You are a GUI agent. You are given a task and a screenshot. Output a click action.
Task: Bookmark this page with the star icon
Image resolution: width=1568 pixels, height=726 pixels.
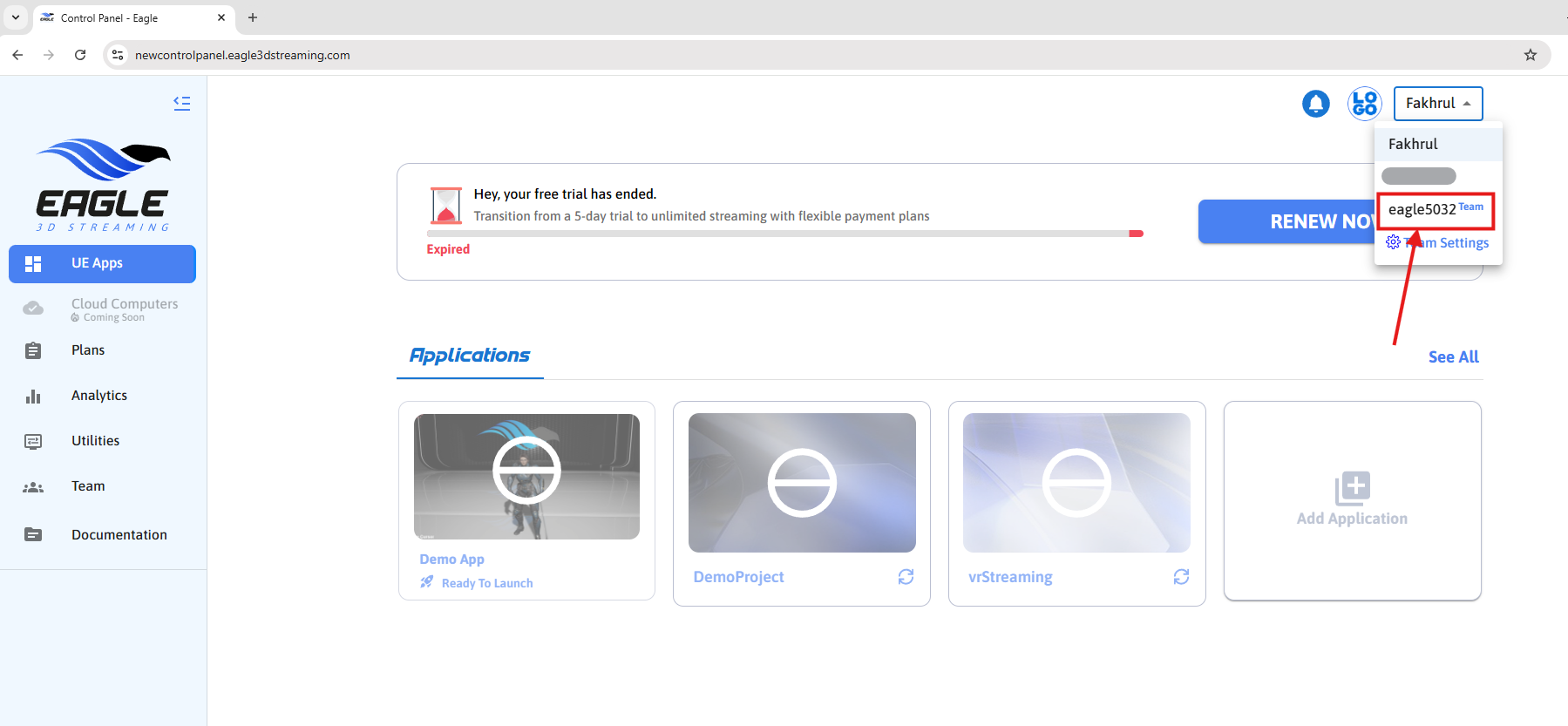[x=1530, y=55]
